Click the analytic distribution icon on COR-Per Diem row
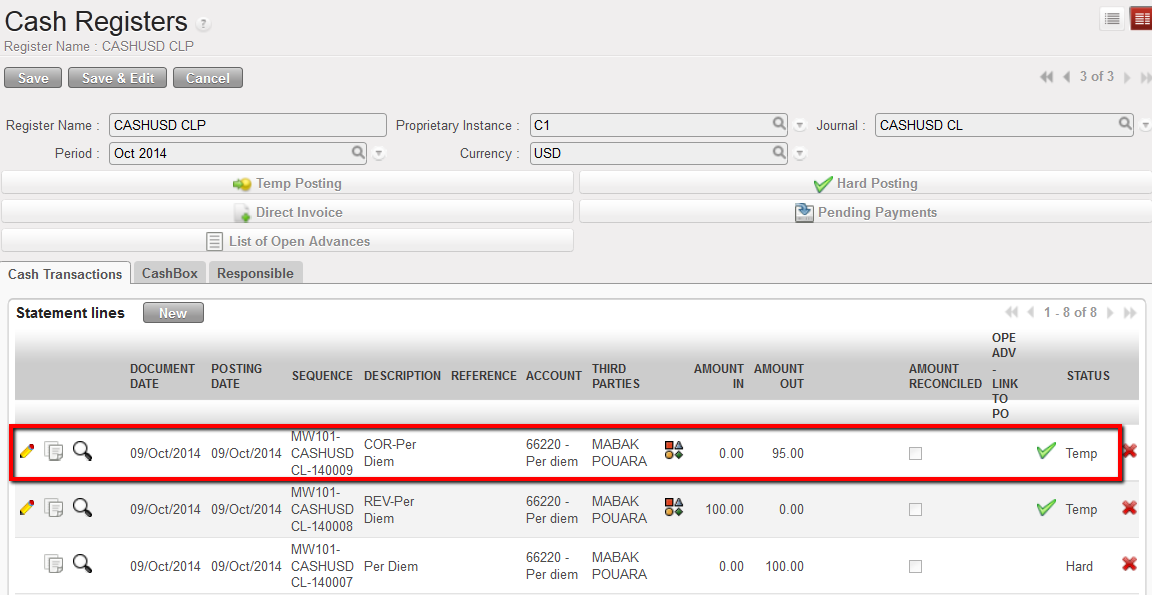The height and width of the screenshot is (595, 1152). point(674,451)
